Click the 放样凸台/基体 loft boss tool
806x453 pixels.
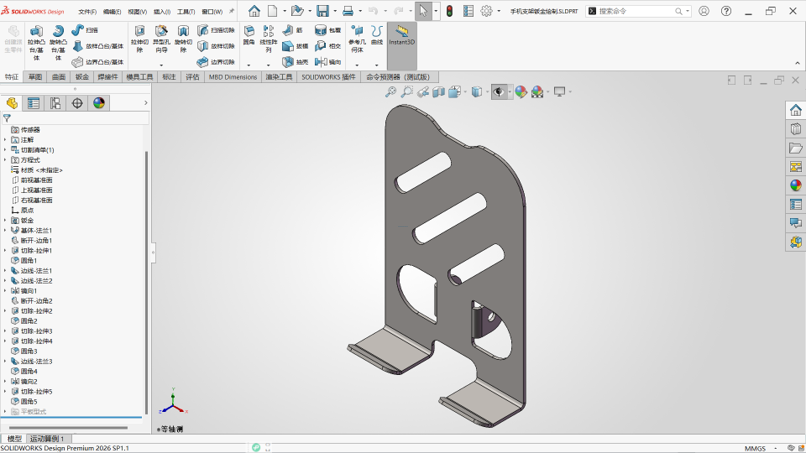98,46
